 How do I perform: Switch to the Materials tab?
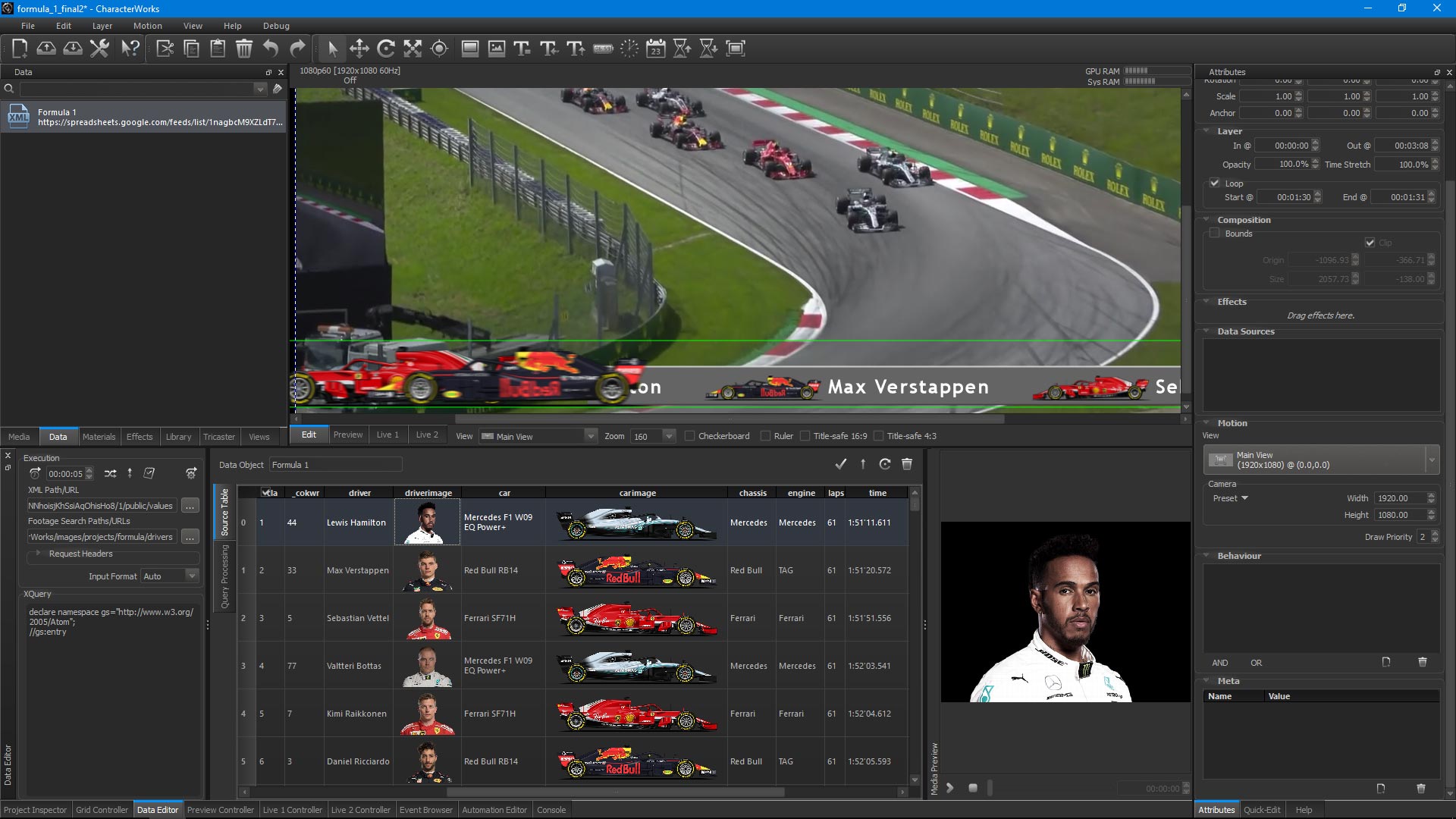pyautogui.click(x=99, y=437)
